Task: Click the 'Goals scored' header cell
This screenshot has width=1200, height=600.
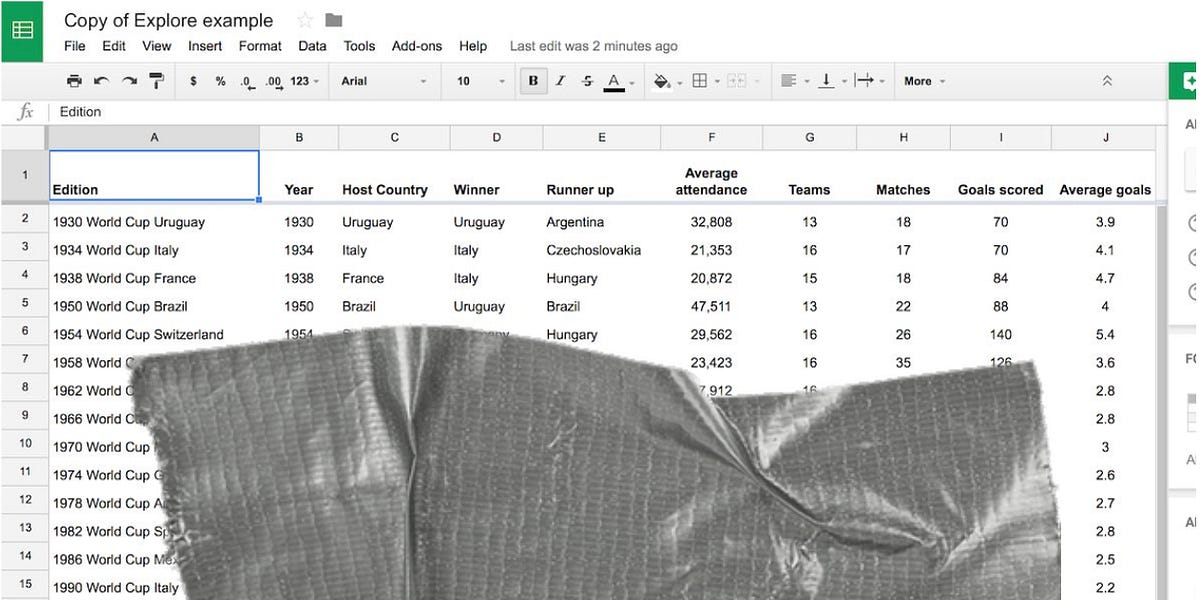Action: click(x=1000, y=177)
